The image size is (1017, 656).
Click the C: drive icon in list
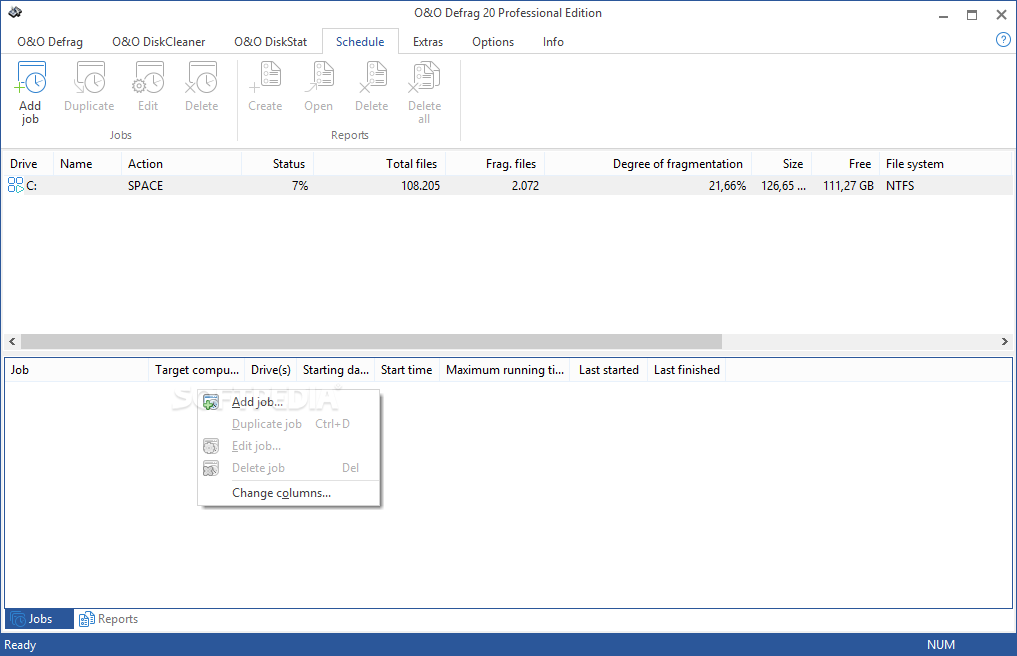[x=16, y=186]
